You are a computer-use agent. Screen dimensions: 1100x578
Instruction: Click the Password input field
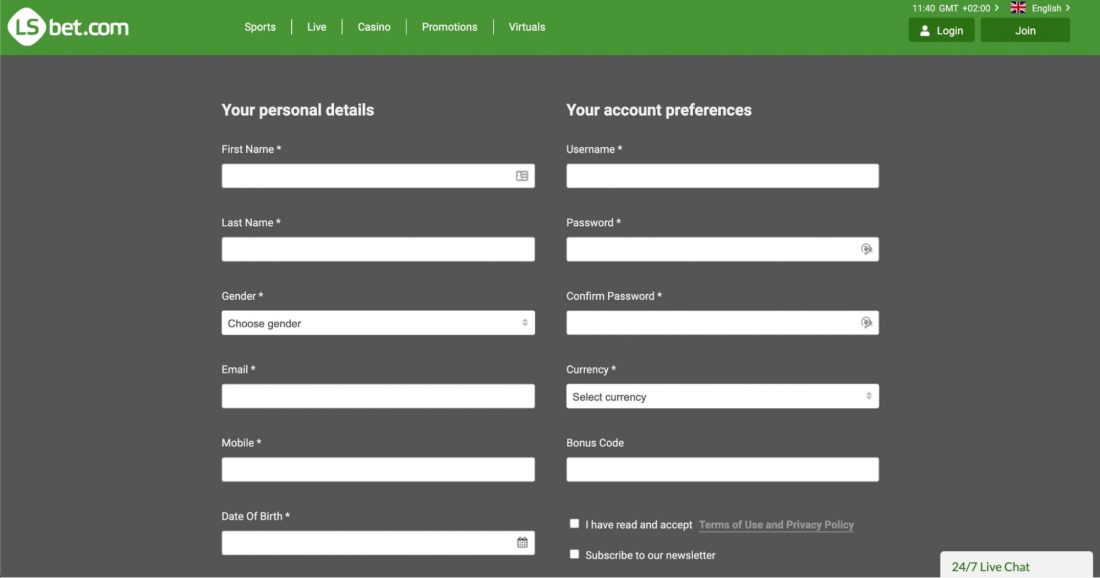pos(723,249)
